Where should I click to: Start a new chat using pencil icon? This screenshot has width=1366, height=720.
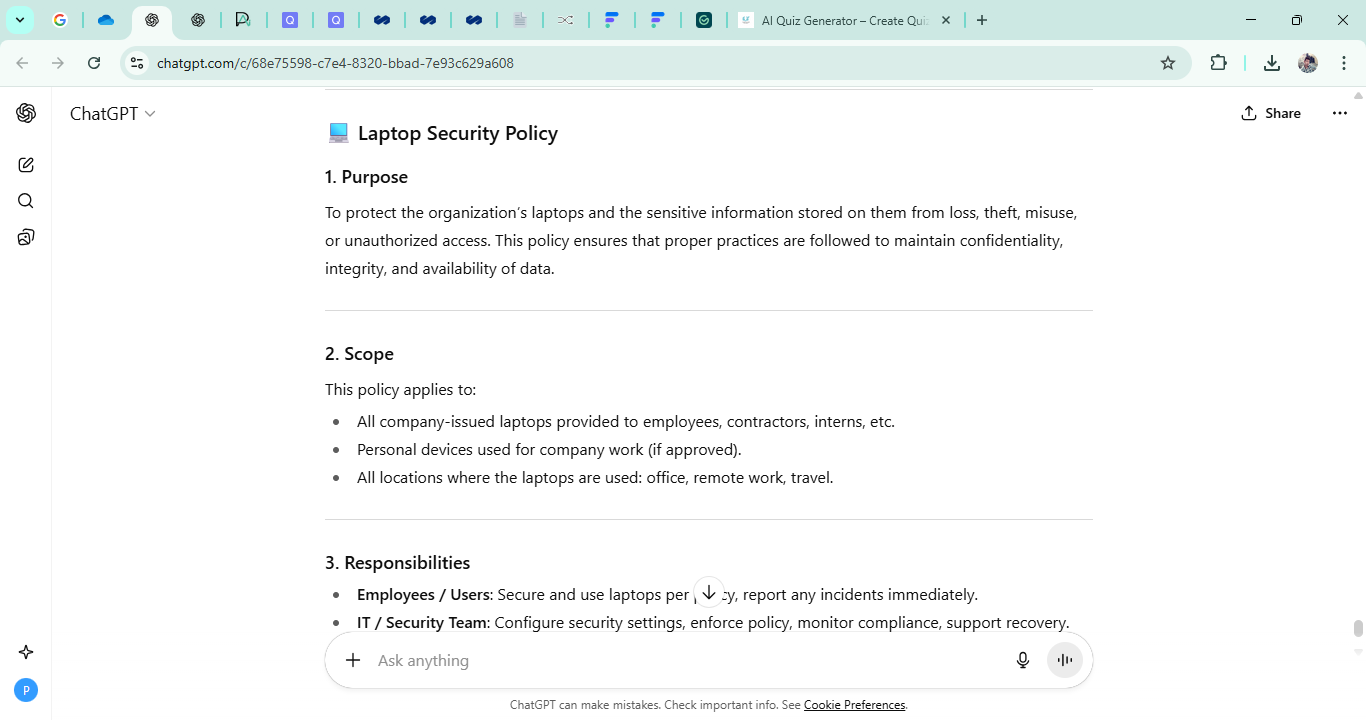pyautogui.click(x=26, y=165)
